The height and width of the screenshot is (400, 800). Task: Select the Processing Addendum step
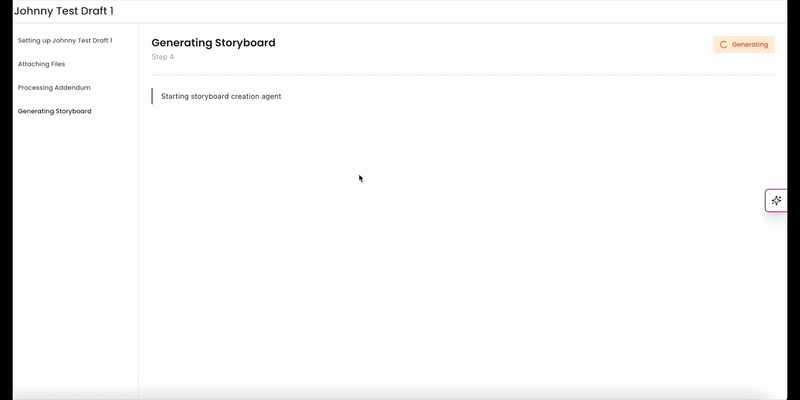coord(54,88)
